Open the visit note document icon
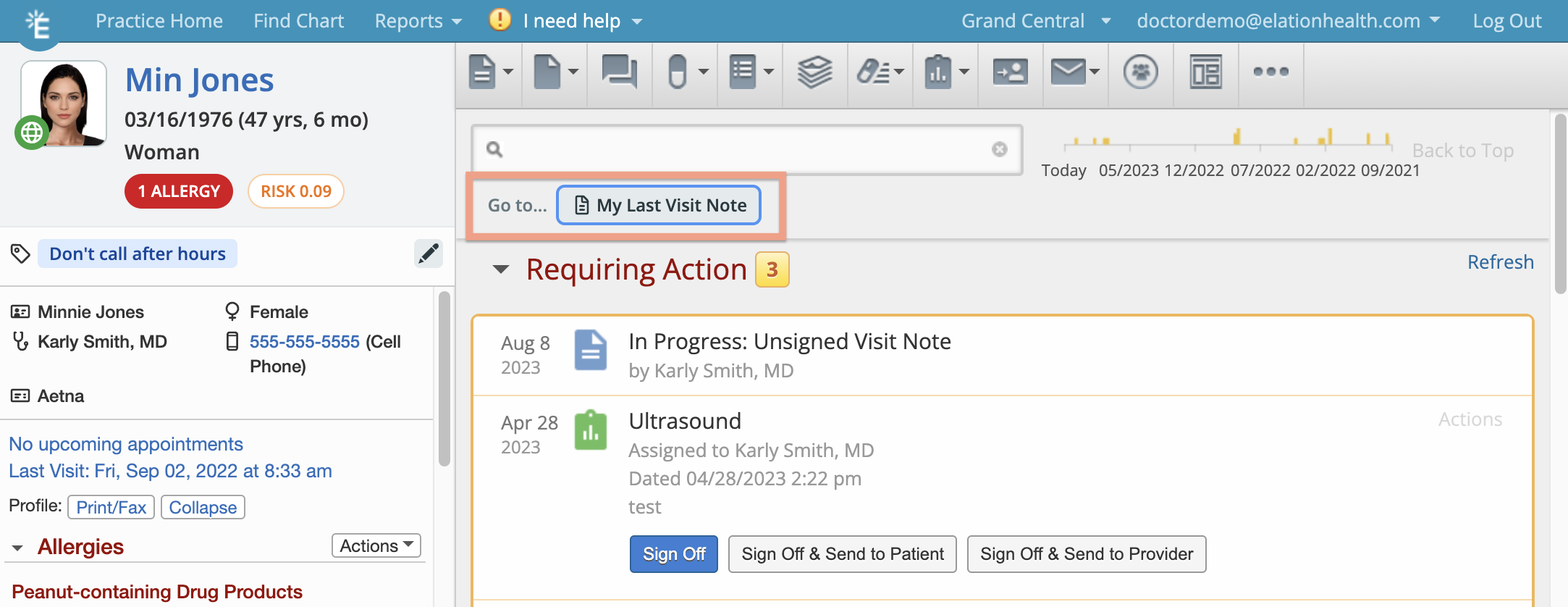Screen dimensions: 1568x607 [x=482, y=72]
